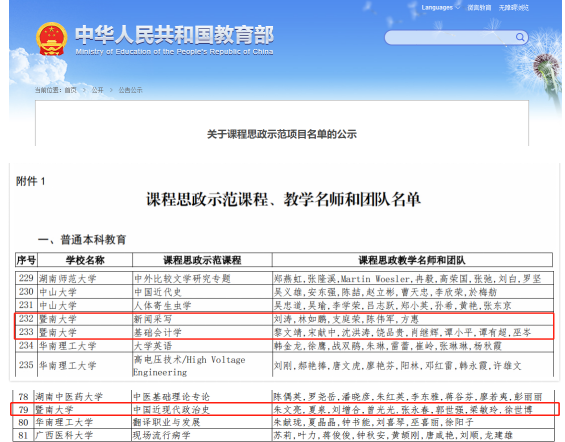Image resolution: width=565 pixels, height=442 pixels.
Task: Click the row number 233 cell
Action: click(x=26, y=332)
